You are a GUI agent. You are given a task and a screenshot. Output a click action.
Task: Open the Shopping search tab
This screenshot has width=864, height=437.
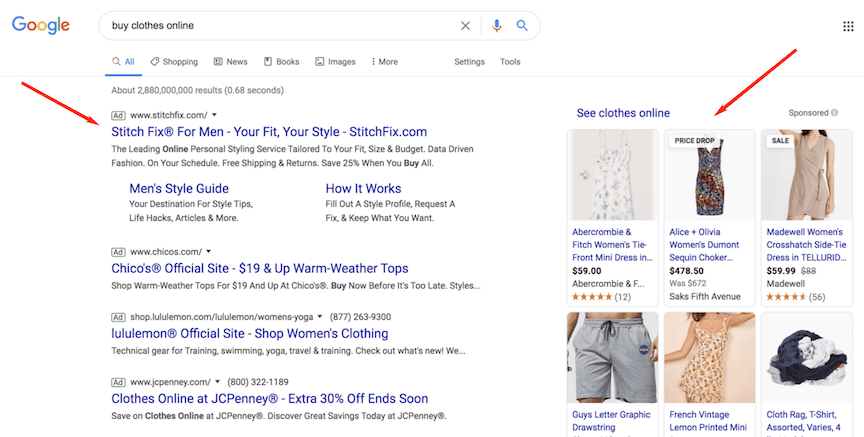[x=174, y=62]
